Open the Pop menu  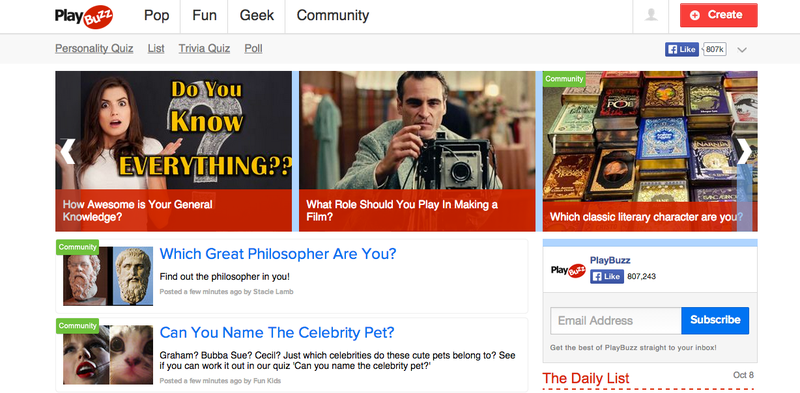click(156, 16)
